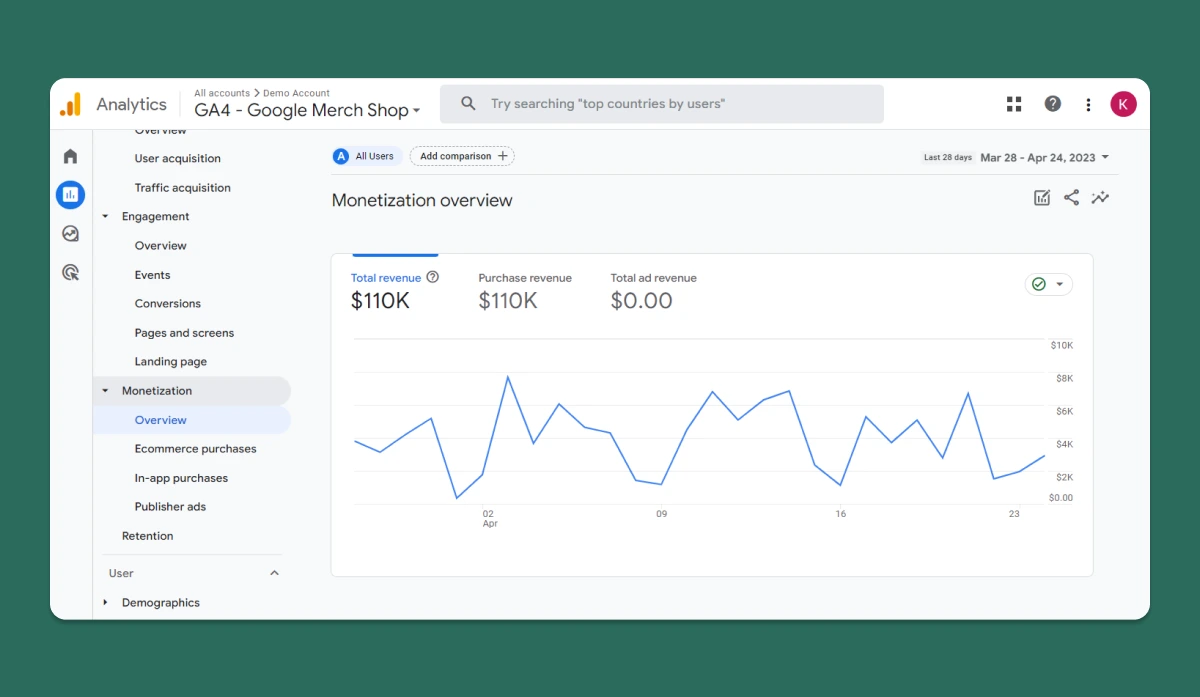Expand the Demographics section arrow
1200x697 pixels.
pos(106,603)
